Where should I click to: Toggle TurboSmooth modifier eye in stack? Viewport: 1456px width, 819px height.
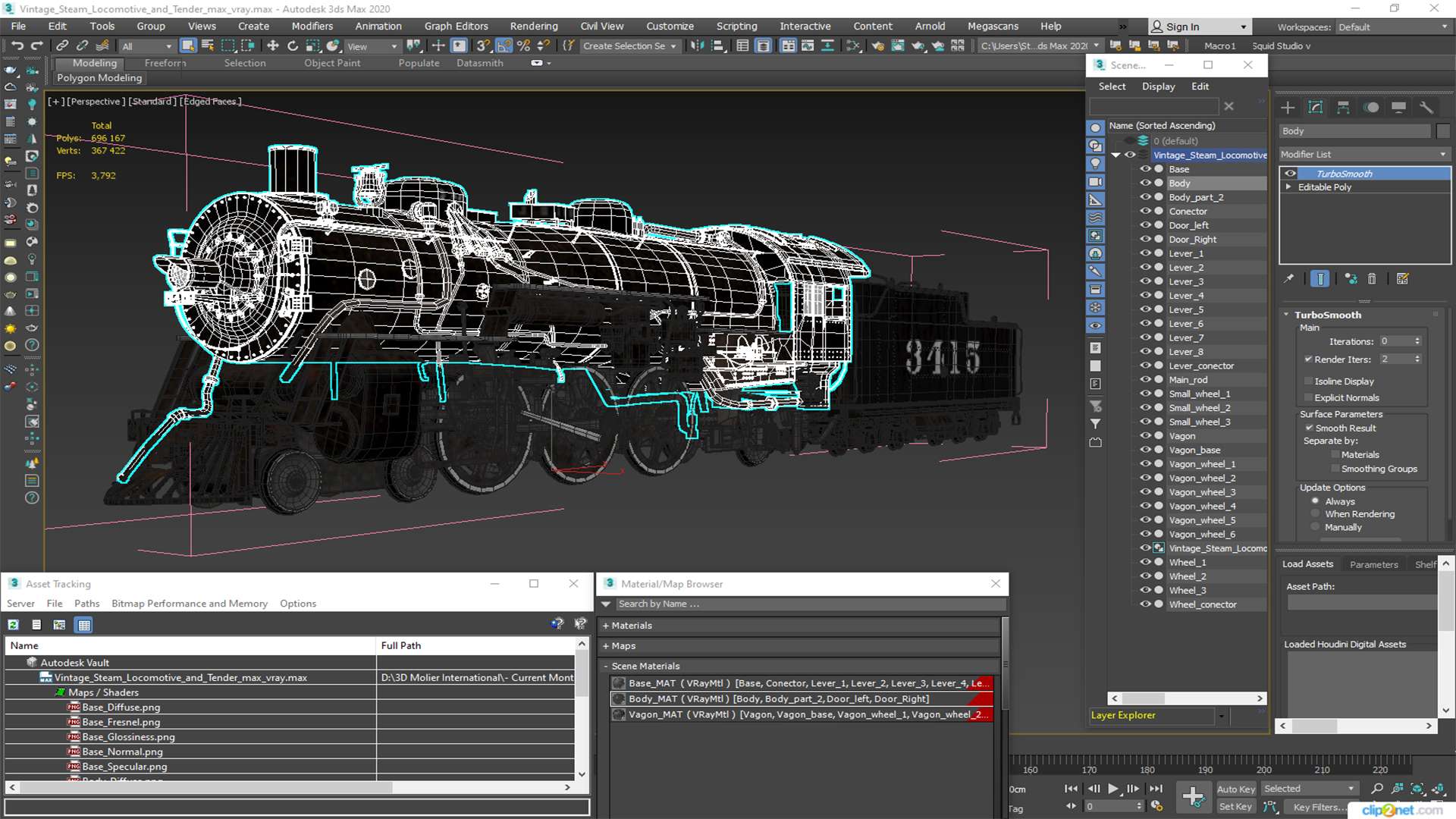pos(1290,174)
